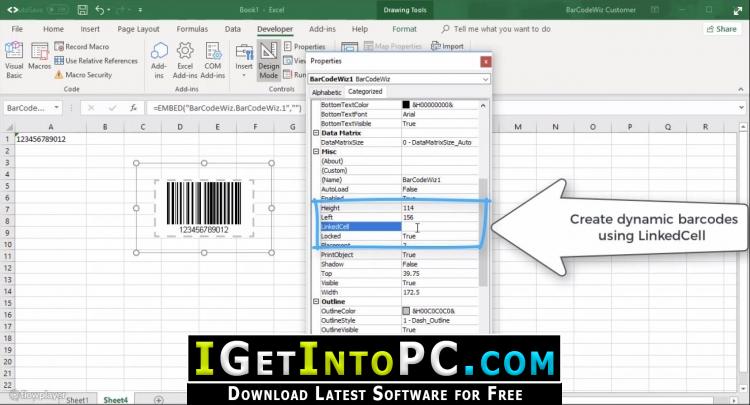Collapse the Data Matrix category

(x=316, y=133)
